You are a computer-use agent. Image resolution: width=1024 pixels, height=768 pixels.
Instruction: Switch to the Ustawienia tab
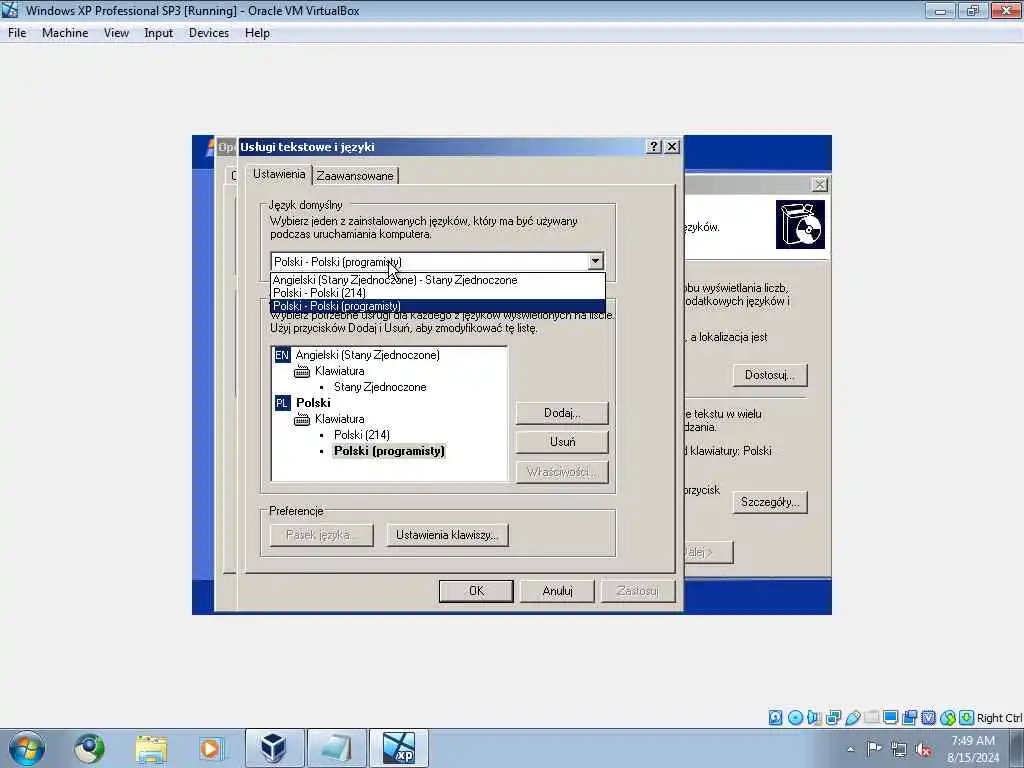(279, 174)
